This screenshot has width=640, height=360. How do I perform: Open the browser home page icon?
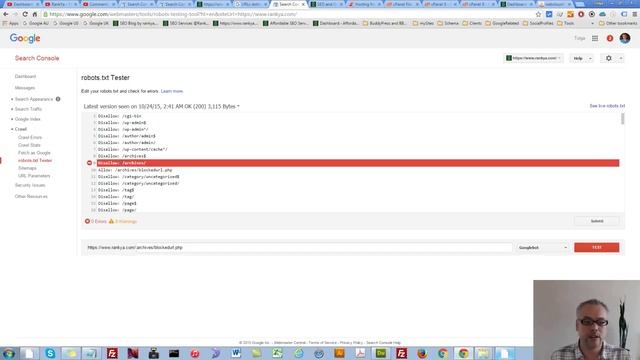[35, 14]
